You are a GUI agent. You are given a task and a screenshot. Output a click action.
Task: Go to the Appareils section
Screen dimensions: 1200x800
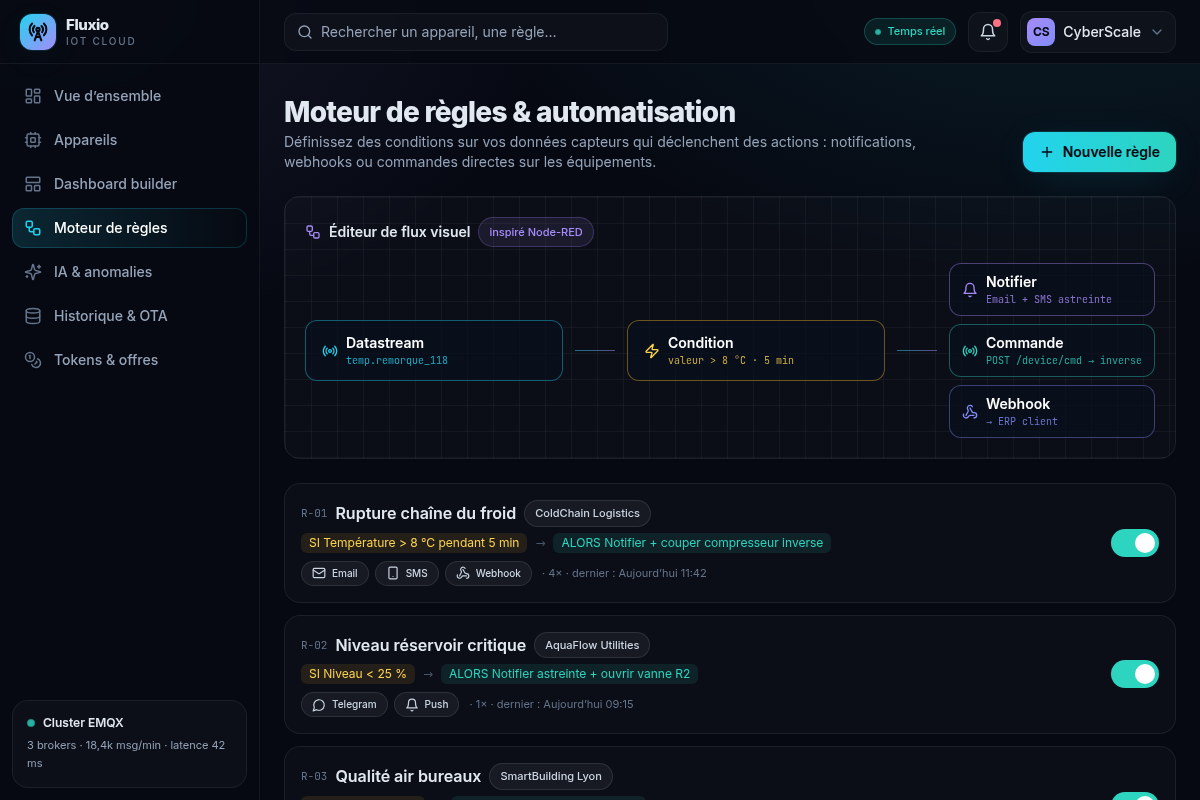click(x=129, y=140)
